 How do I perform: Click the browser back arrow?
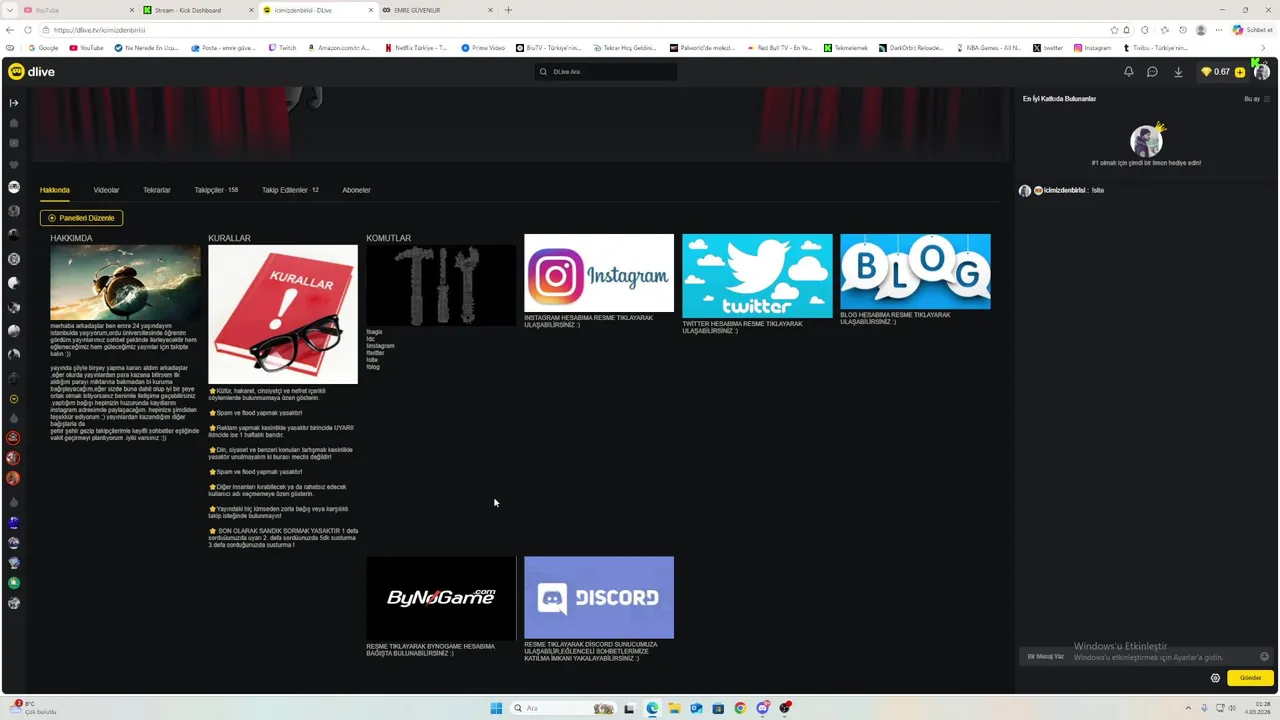pyautogui.click(x=10, y=30)
